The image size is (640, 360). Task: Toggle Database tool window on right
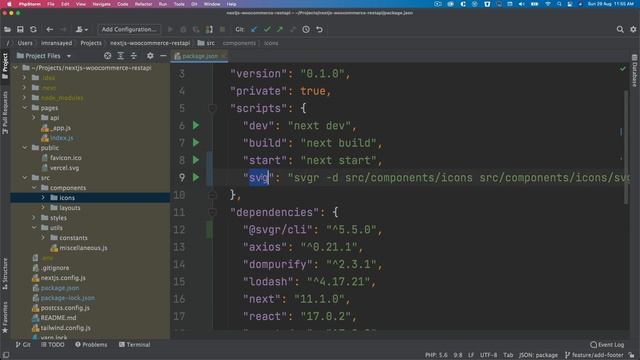(634, 71)
